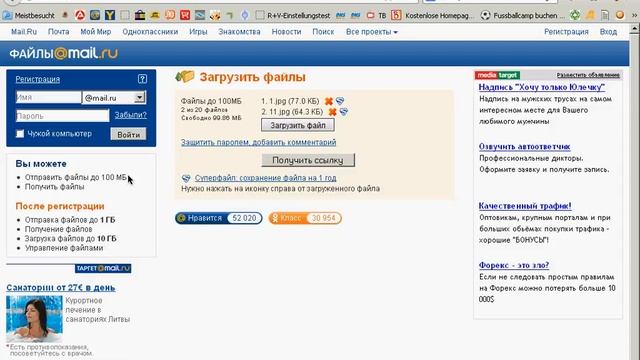Focus the Пароль password field

(62, 116)
